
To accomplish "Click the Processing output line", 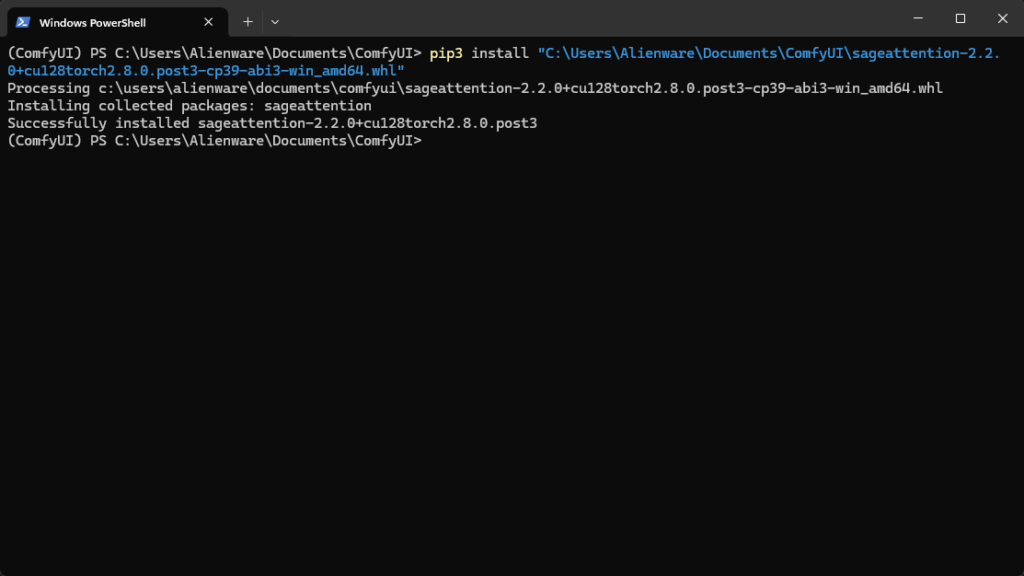I will pyautogui.click(x=474, y=89).
